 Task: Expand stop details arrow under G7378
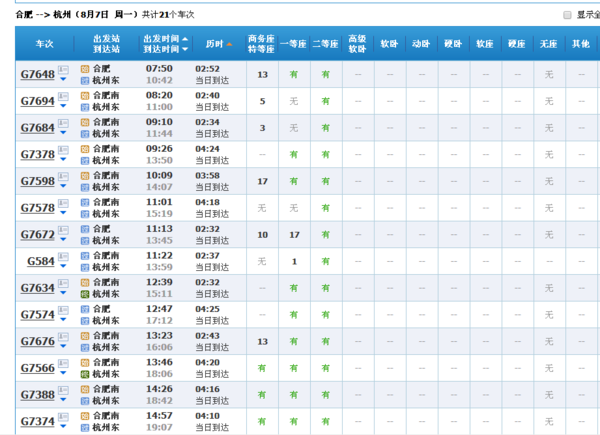click(63, 159)
